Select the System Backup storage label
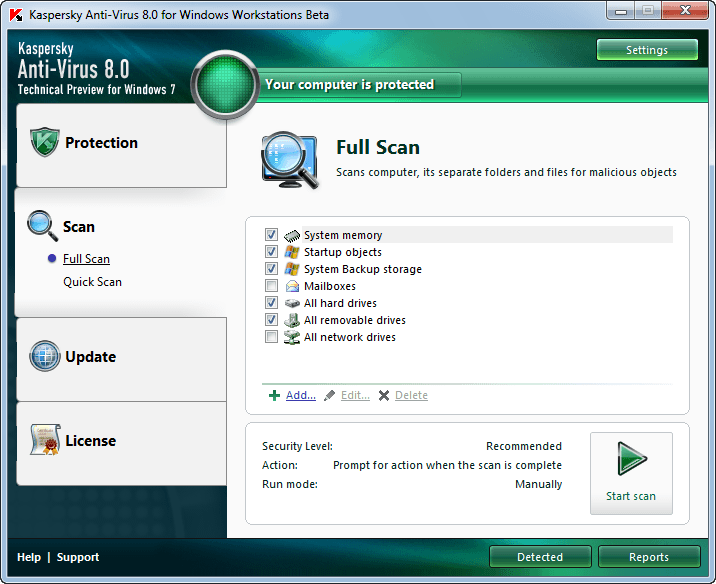This screenshot has width=716, height=584. pos(363,269)
